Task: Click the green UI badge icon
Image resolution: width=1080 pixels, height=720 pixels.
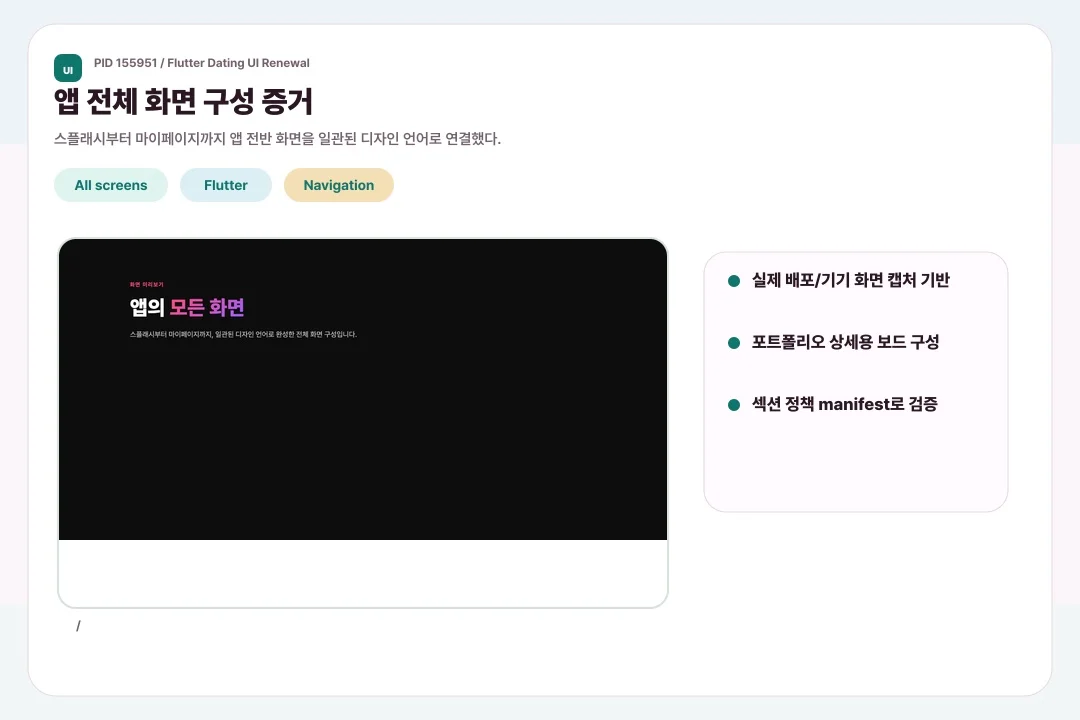Action: [68, 68]
